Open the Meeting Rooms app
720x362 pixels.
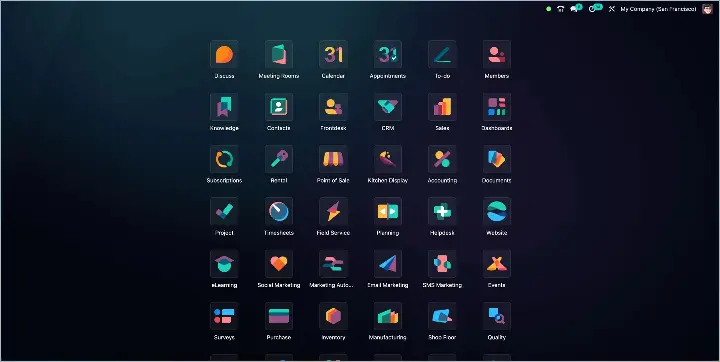tap(279, 55)
